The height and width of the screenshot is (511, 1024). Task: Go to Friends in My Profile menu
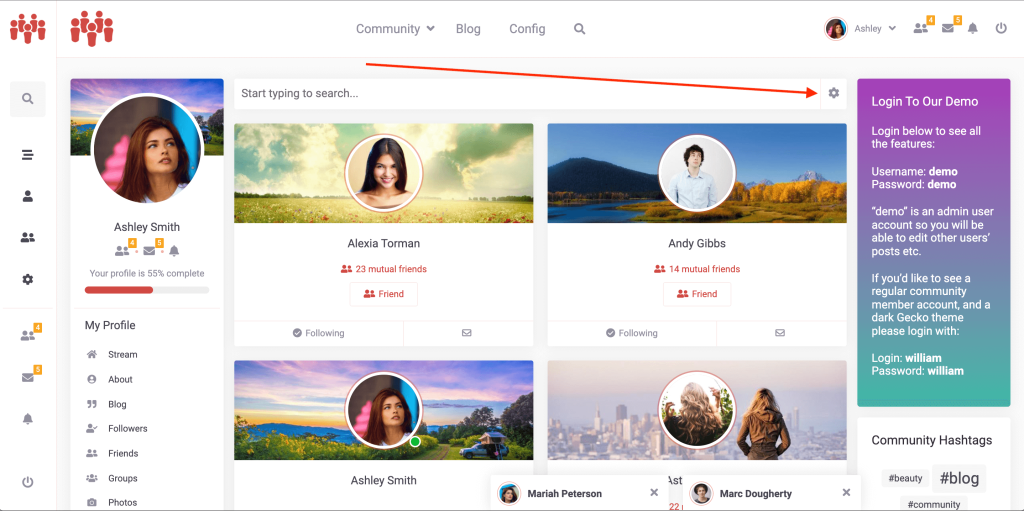point(123,453)
